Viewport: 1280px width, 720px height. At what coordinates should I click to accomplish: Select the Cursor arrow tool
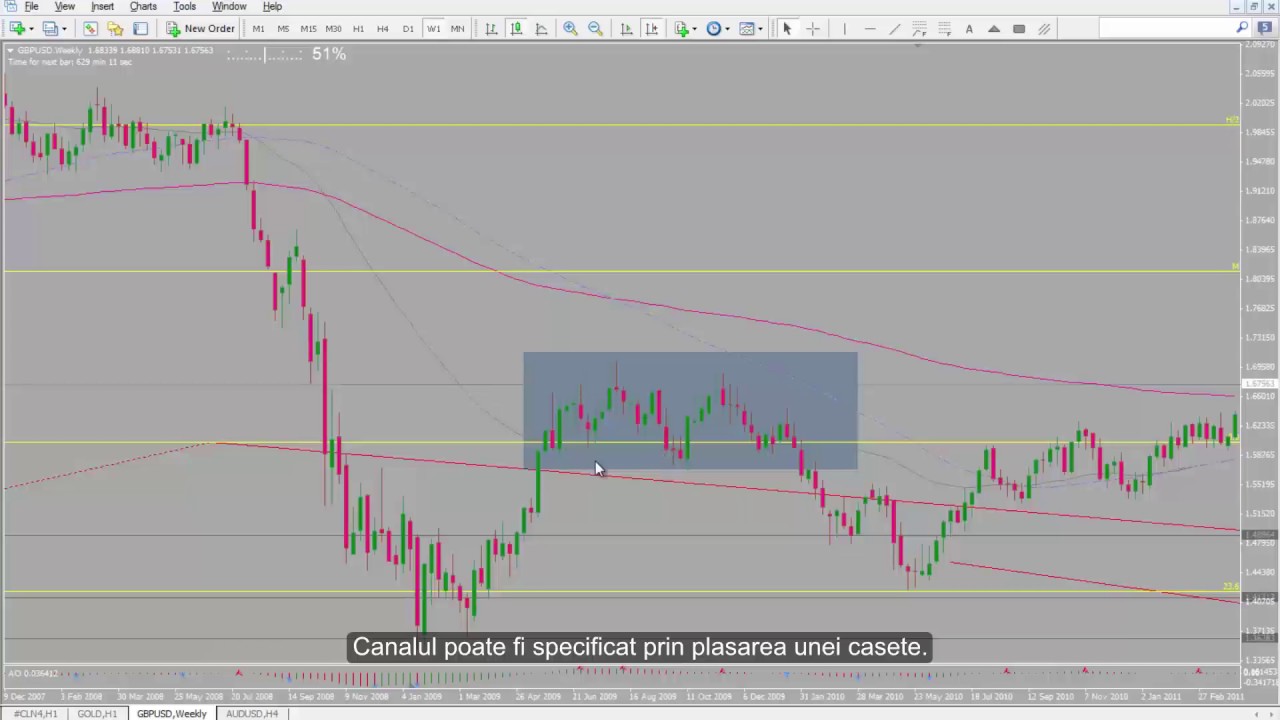[x=787, y=29]
